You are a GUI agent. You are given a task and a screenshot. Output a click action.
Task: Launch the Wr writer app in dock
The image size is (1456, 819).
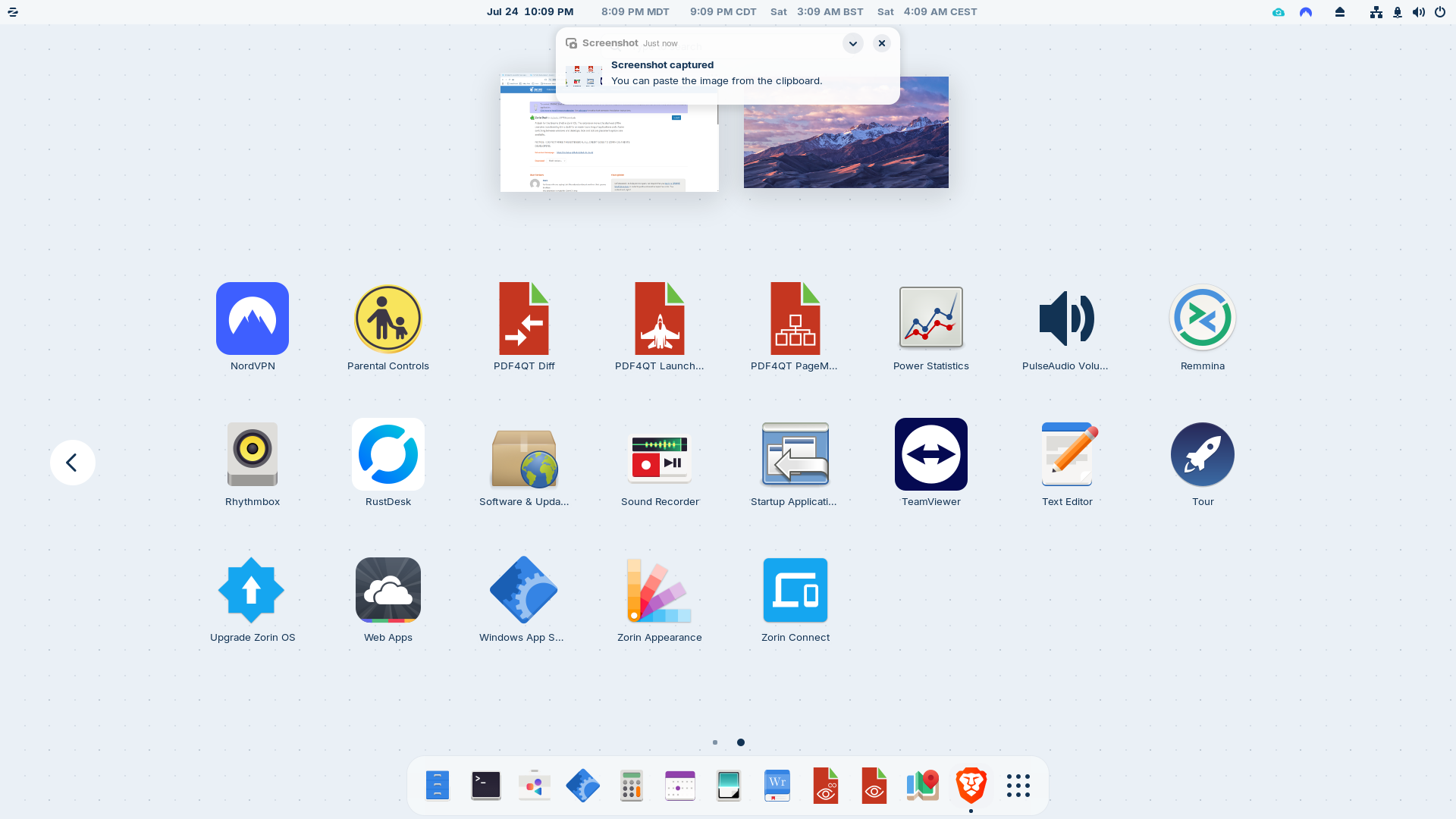777,786
